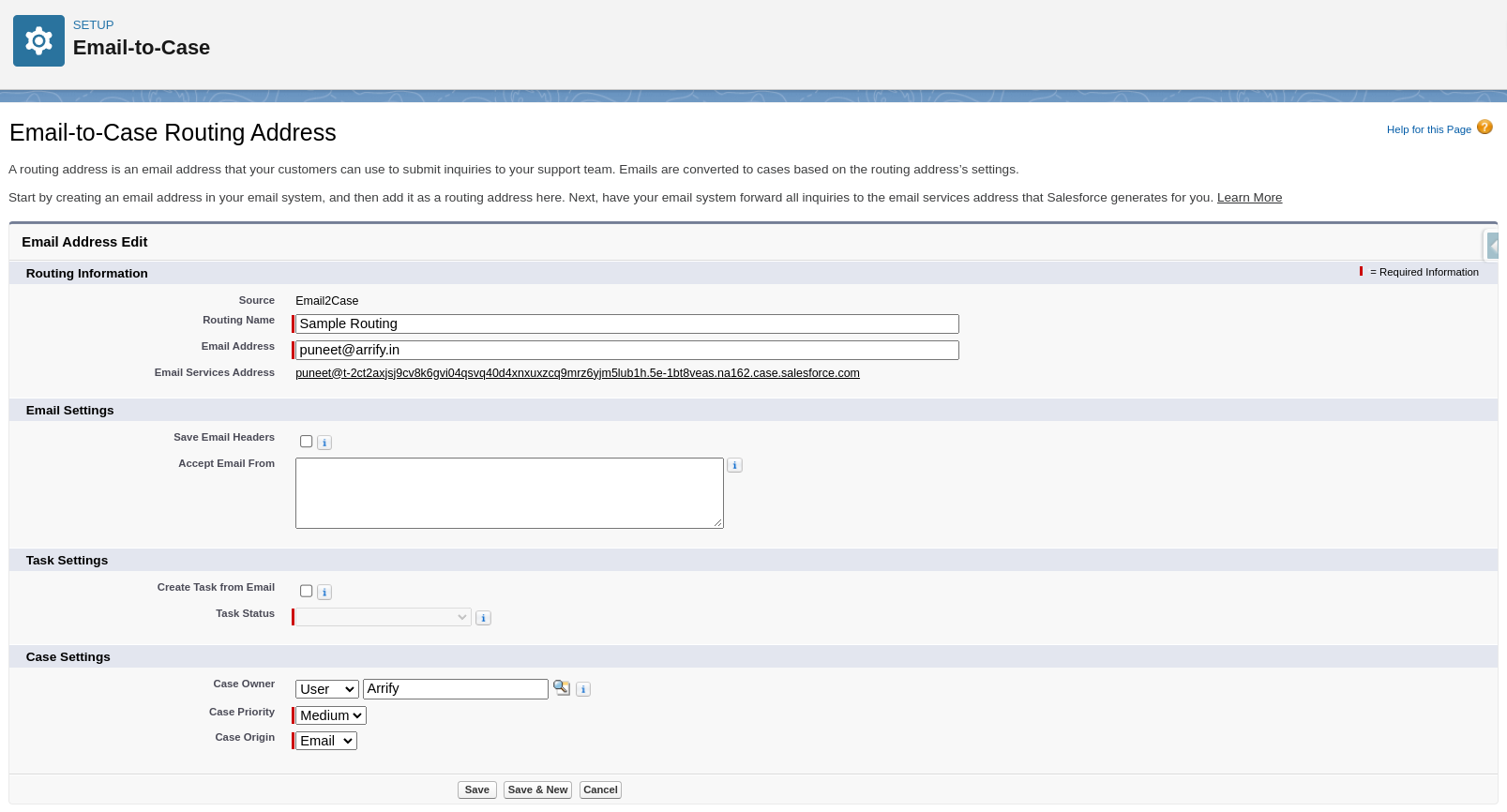Open Case Origin dropdown showing Email

click(326, 741)
